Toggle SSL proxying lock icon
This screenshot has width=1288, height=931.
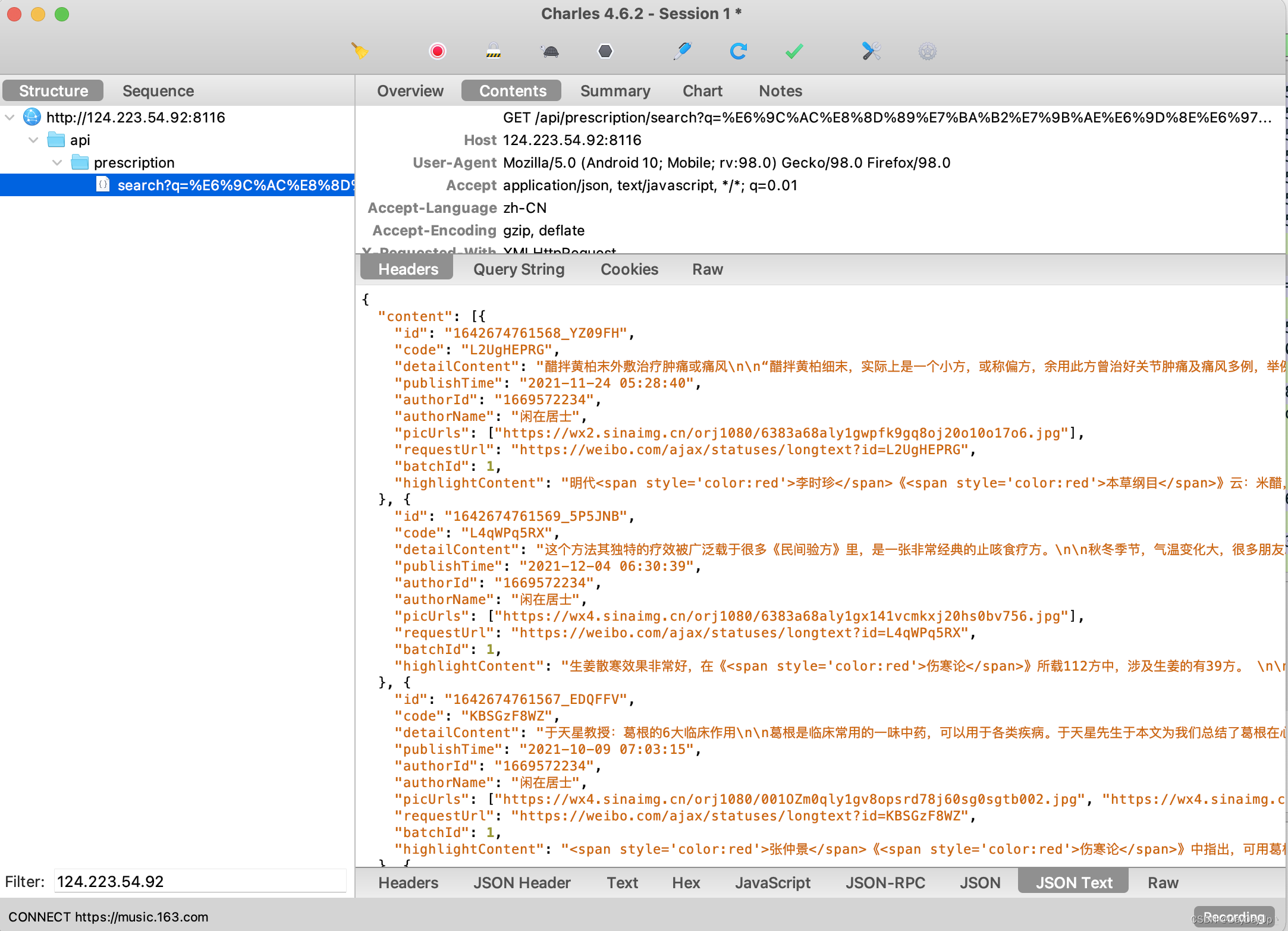point(493,51)
